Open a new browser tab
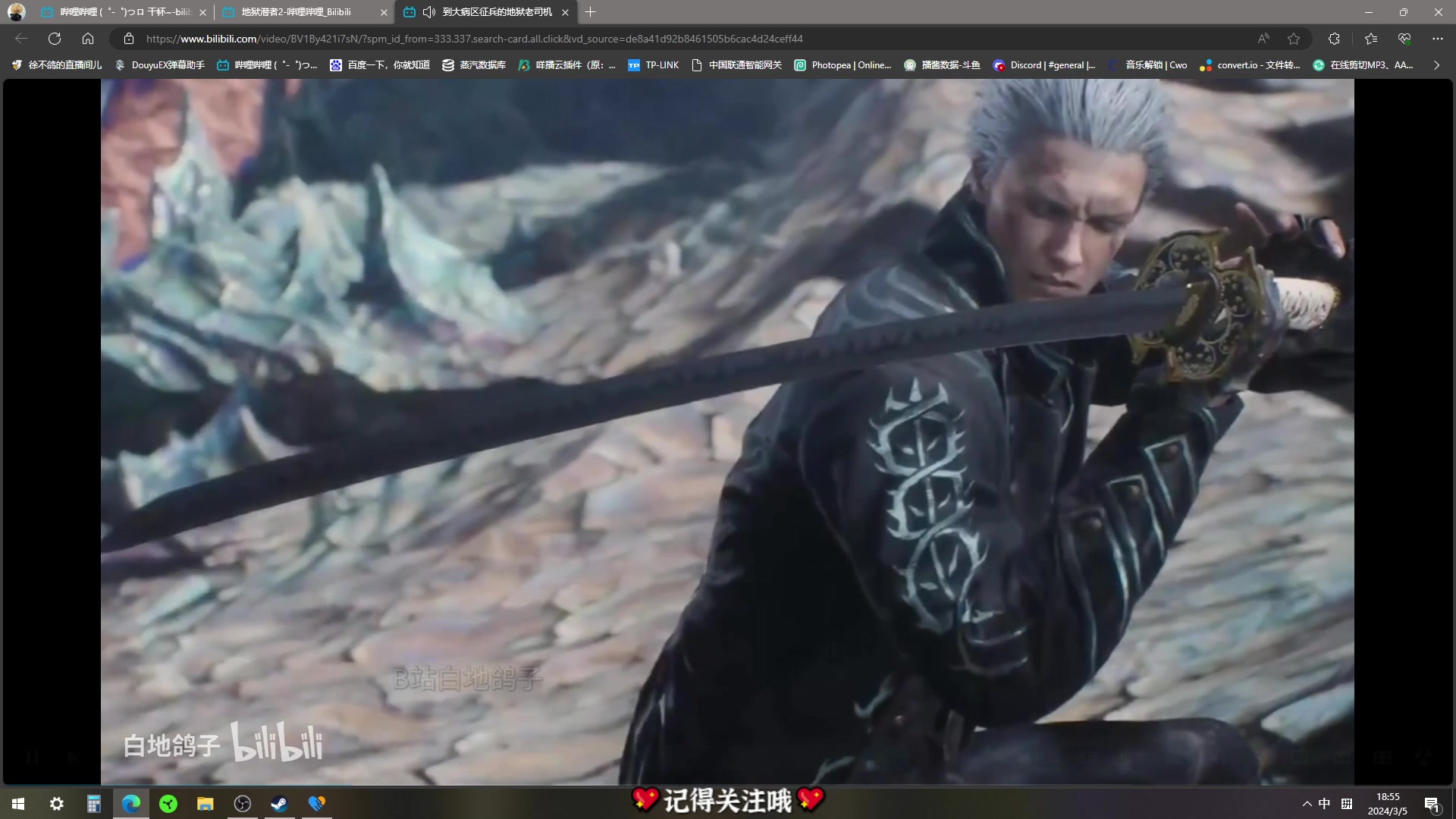 591,12
